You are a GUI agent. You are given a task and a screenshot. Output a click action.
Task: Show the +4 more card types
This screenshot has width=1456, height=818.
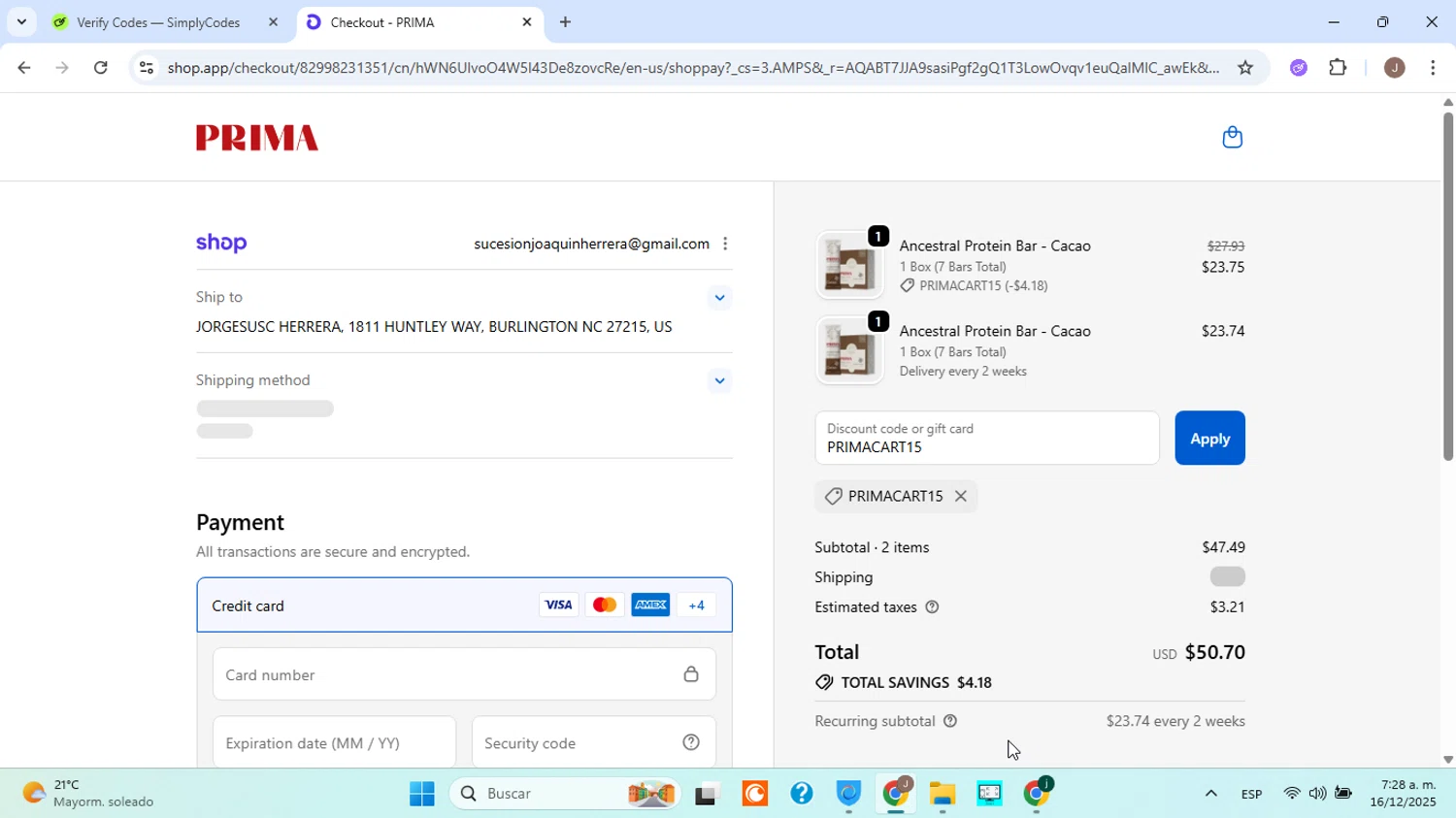(x=696, y=605)
